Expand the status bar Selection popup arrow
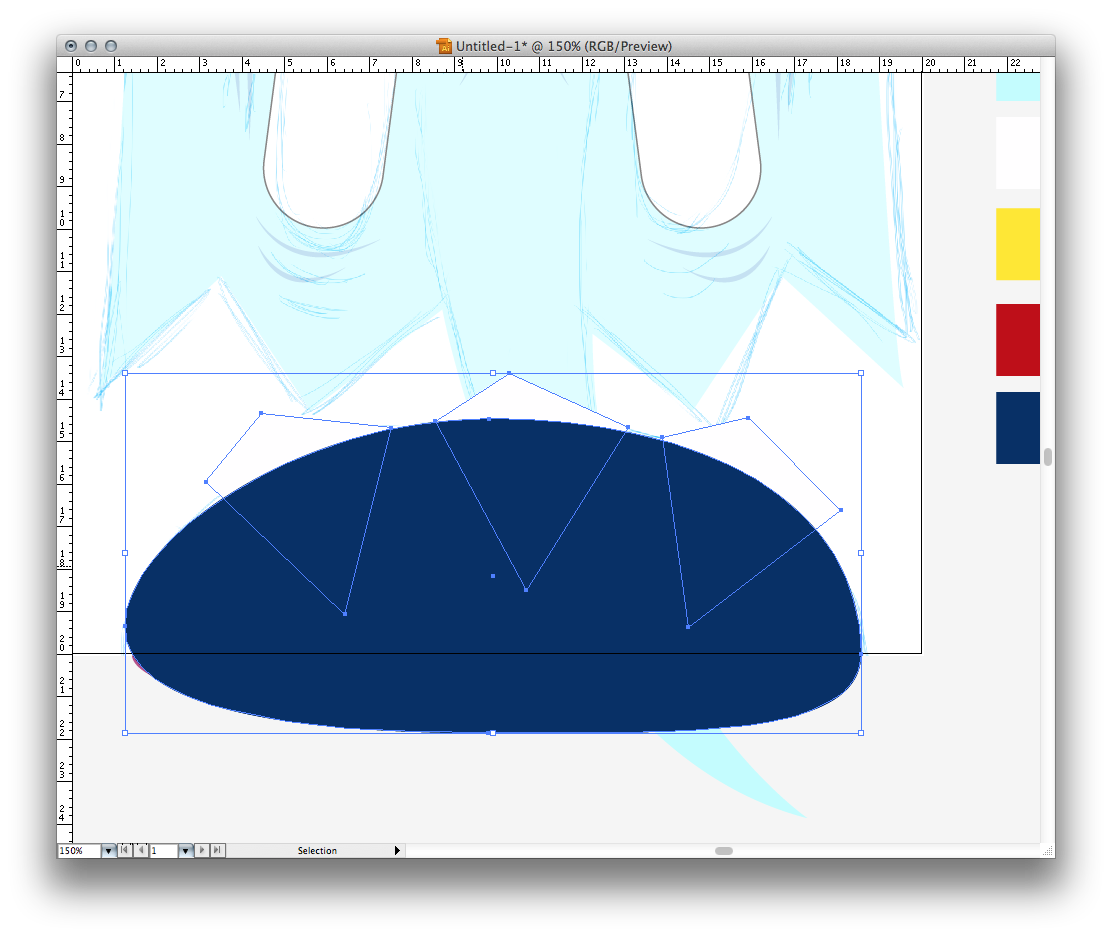 tap(397, 851)
